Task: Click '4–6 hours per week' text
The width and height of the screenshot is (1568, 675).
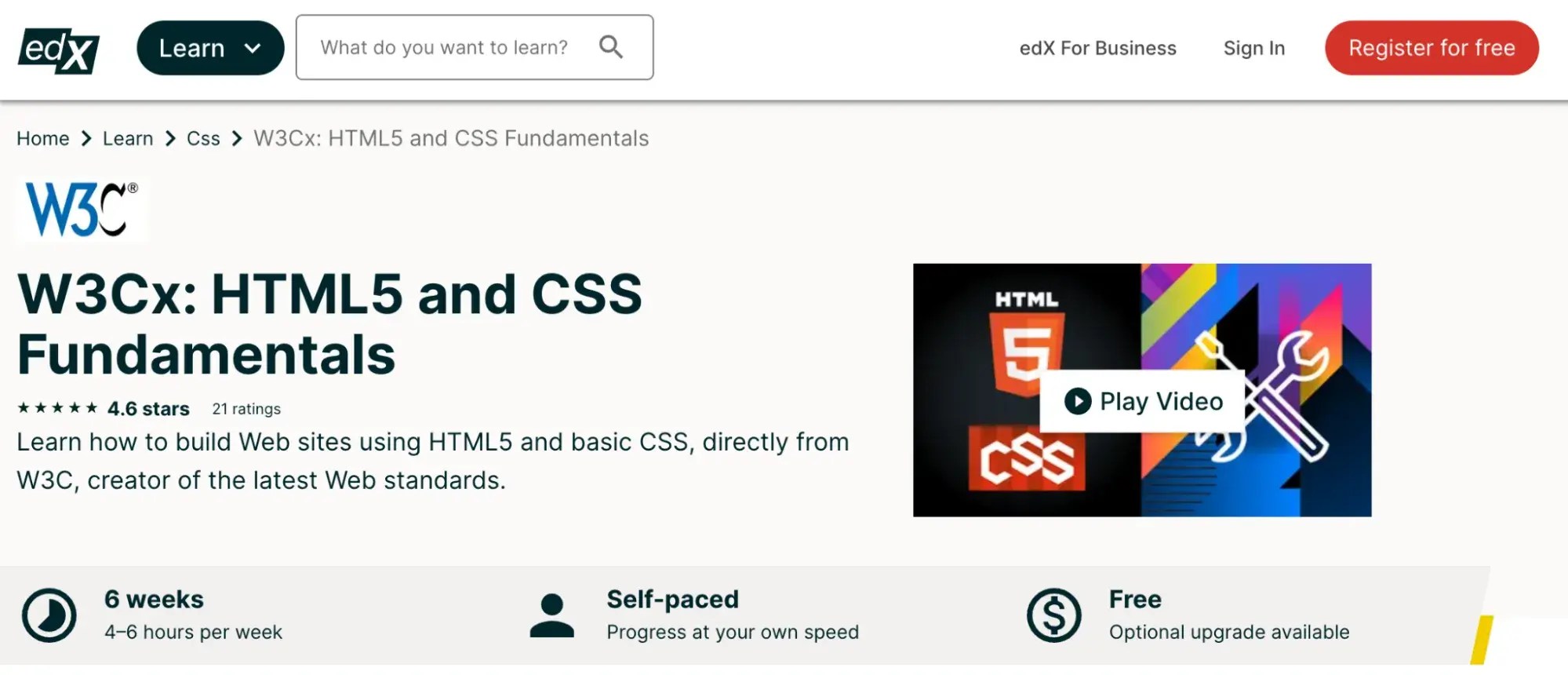Action: click(x=193, y=632)
